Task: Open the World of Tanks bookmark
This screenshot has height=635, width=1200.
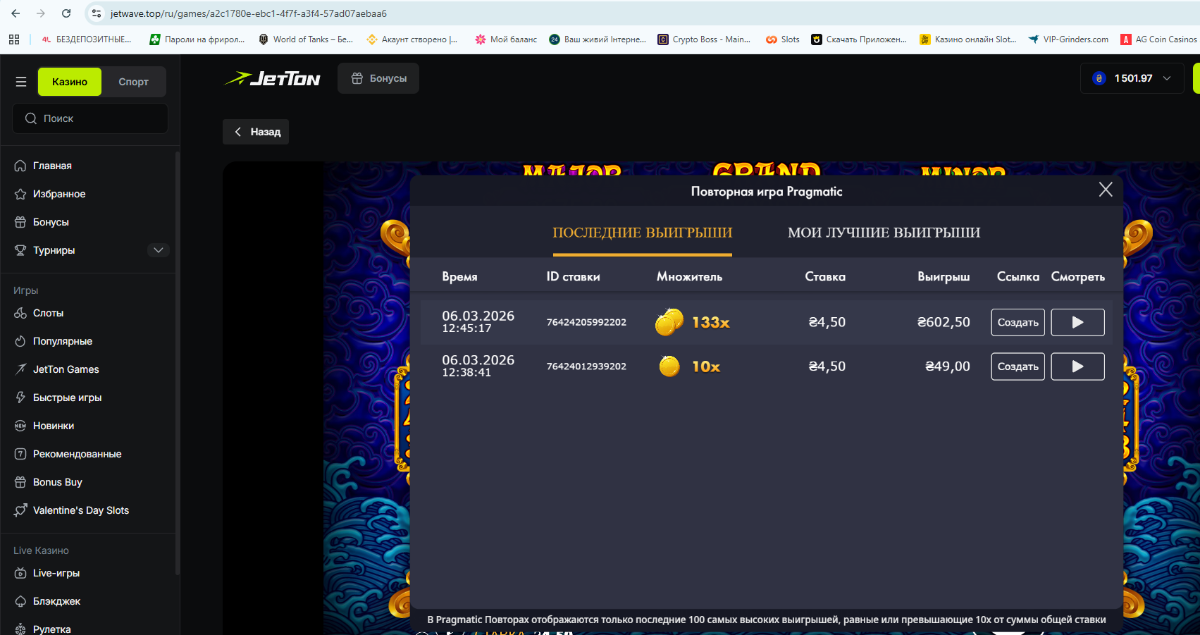Action: coord(306,39)
